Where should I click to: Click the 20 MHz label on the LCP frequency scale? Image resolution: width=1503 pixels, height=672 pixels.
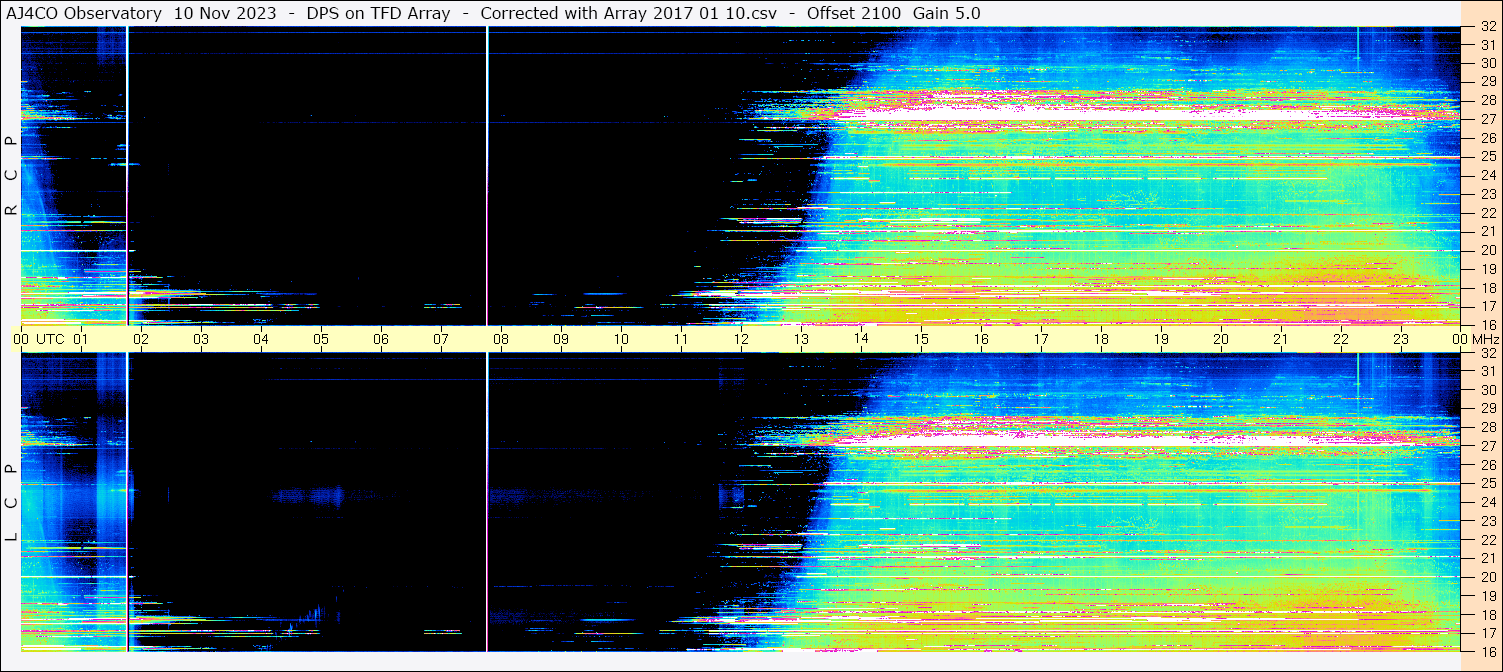pyautogui.click(x=1487, y=577)
